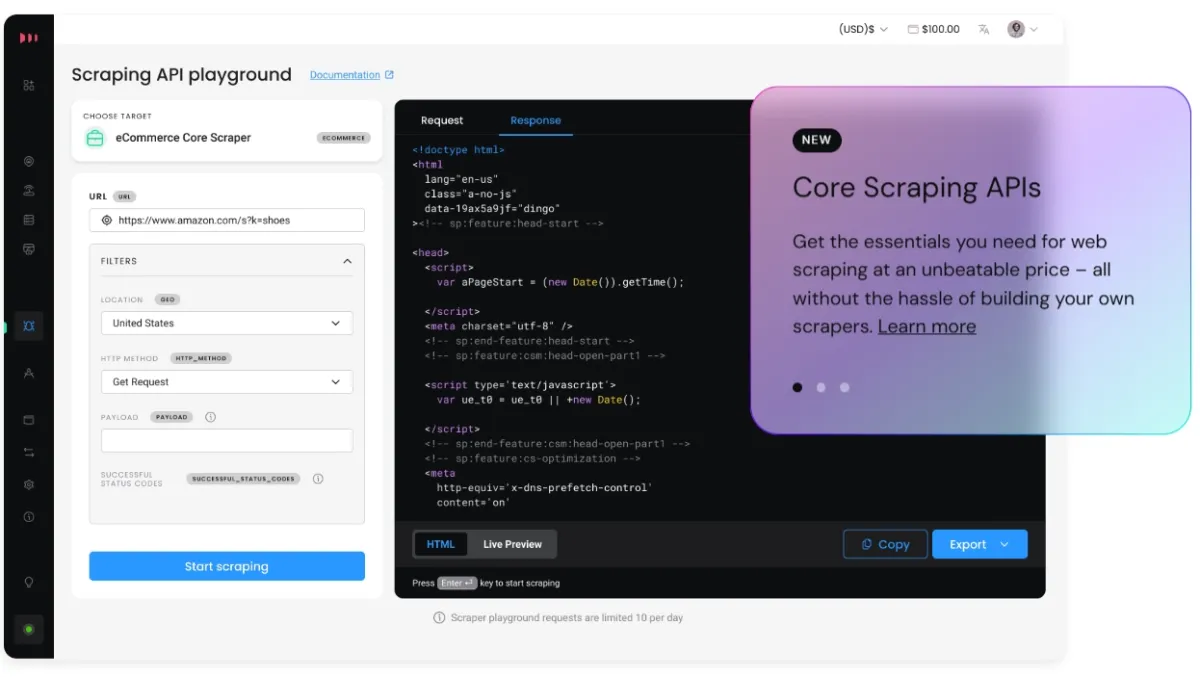Click the sidebar info circle icon
The image size is (1200, 677).
click(x=29, y=517)
